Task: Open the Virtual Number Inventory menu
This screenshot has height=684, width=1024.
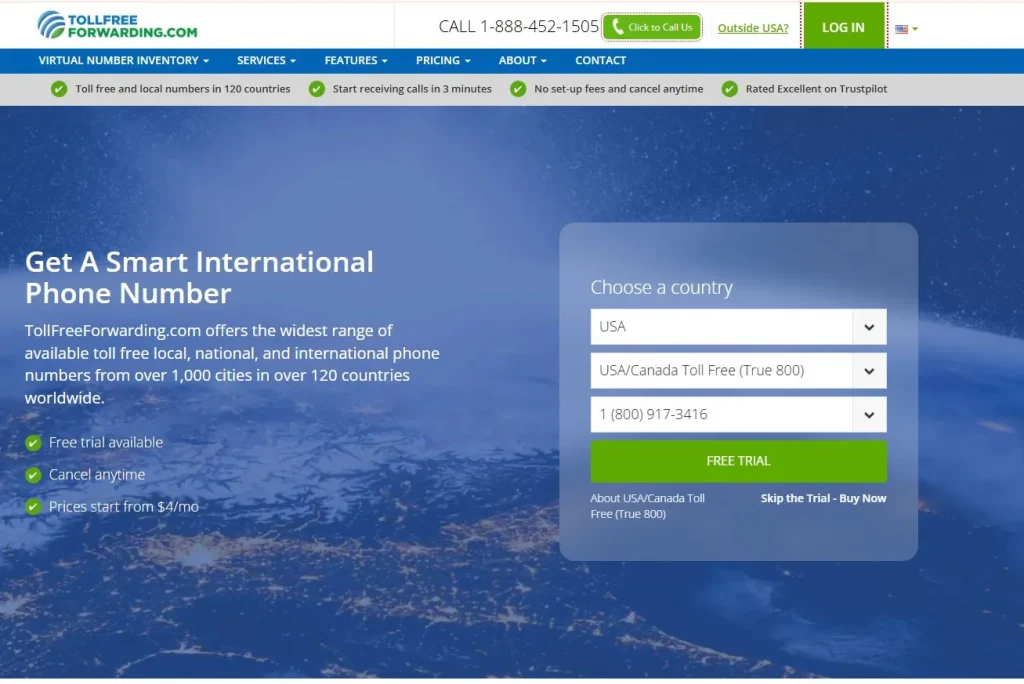Action: [x=123, y=60]
